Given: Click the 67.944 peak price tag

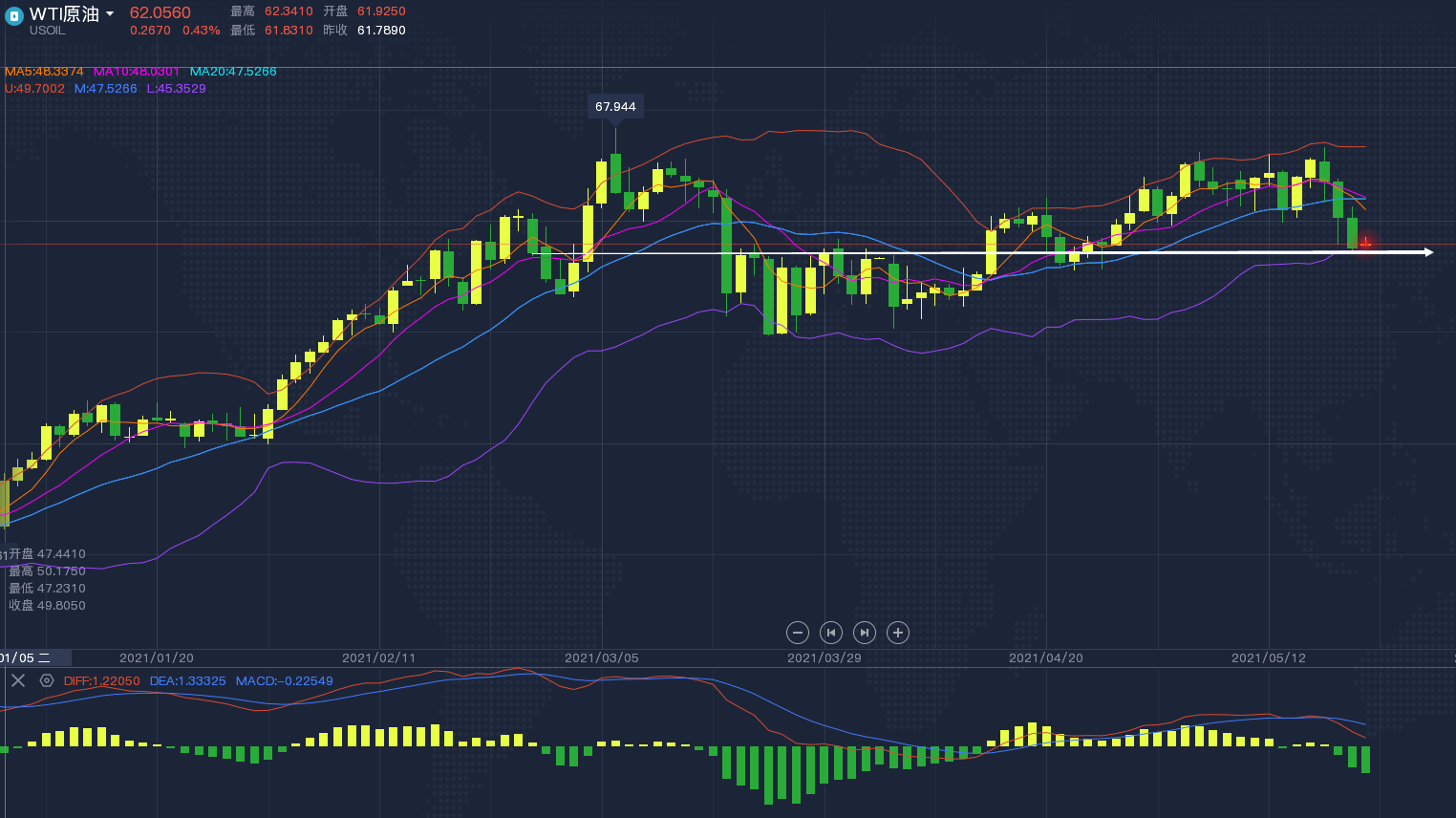Looking at the screenshot, I should pos(615,107).
